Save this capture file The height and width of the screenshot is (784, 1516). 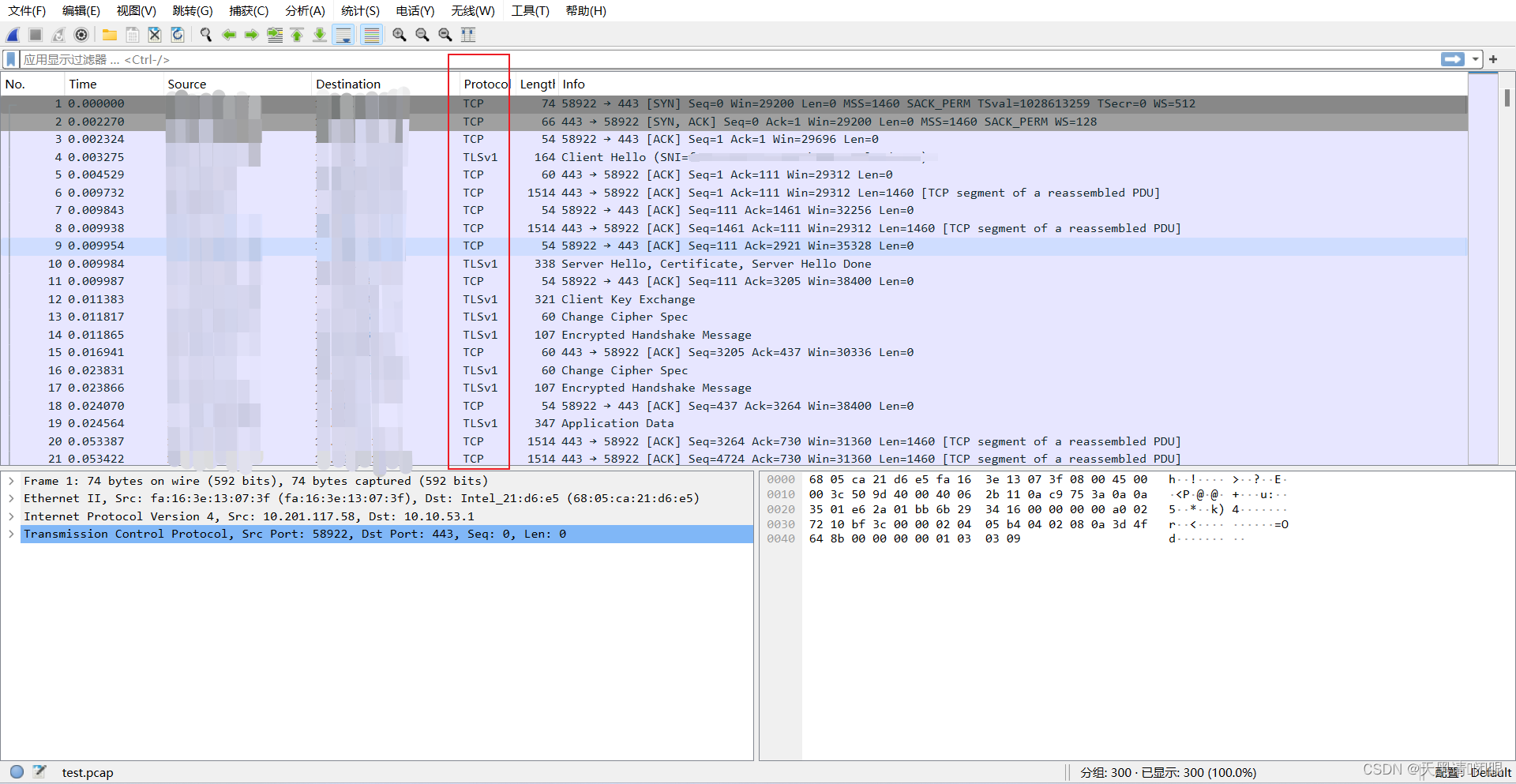point(133,35)
